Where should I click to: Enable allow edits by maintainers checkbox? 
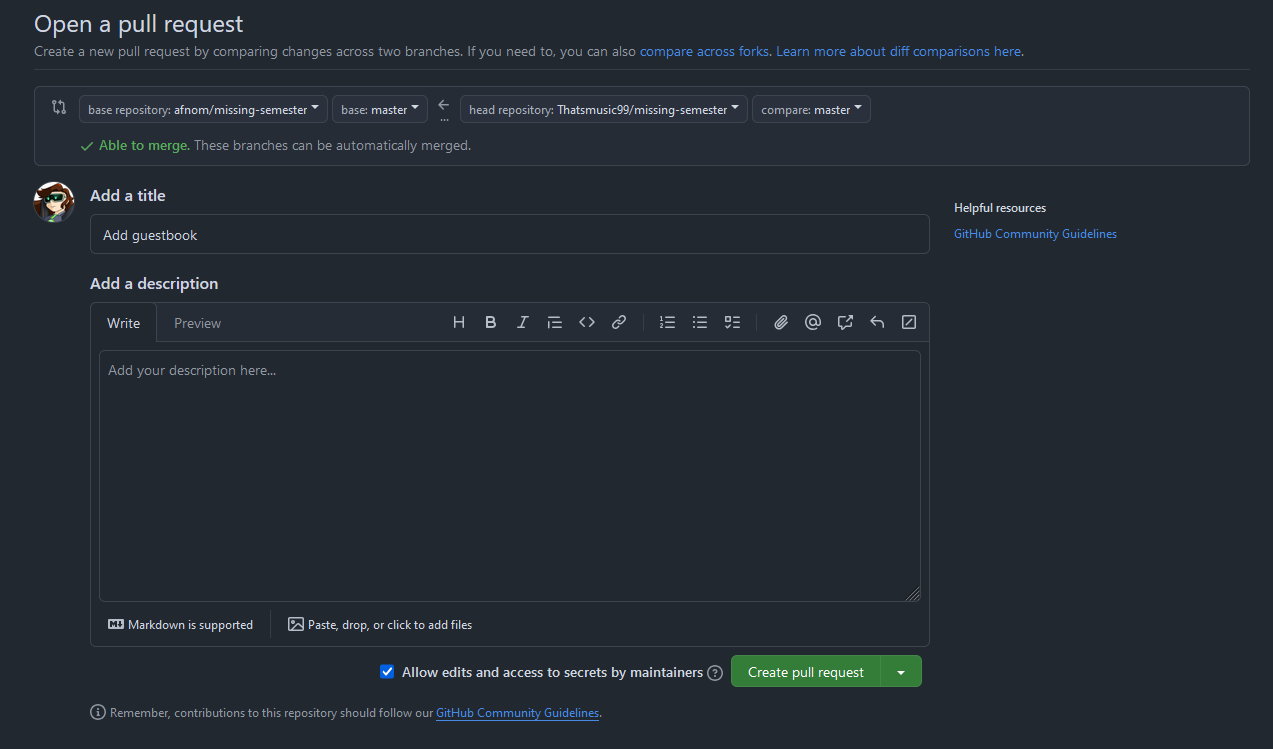pyautogui.click(x=387, y=671)
